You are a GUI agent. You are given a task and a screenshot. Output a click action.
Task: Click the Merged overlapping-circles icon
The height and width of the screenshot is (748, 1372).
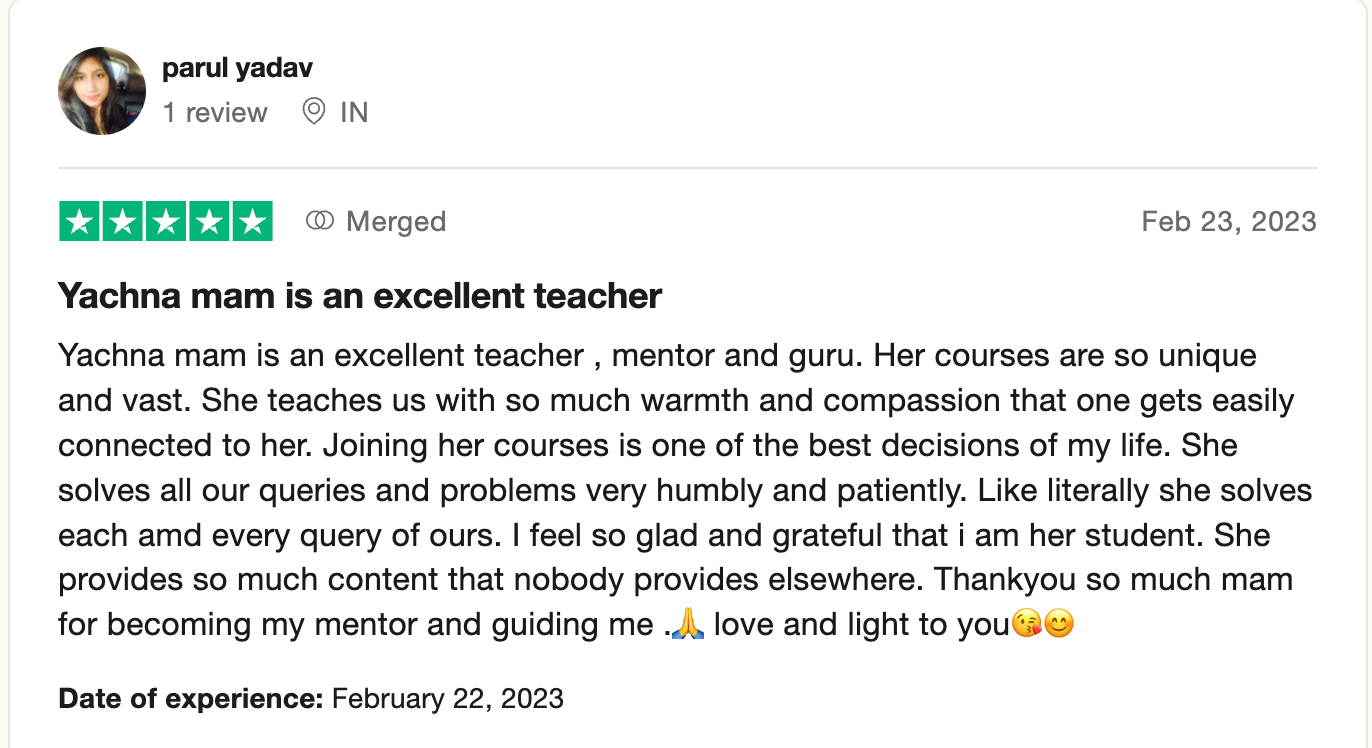(x=319, y=221)
